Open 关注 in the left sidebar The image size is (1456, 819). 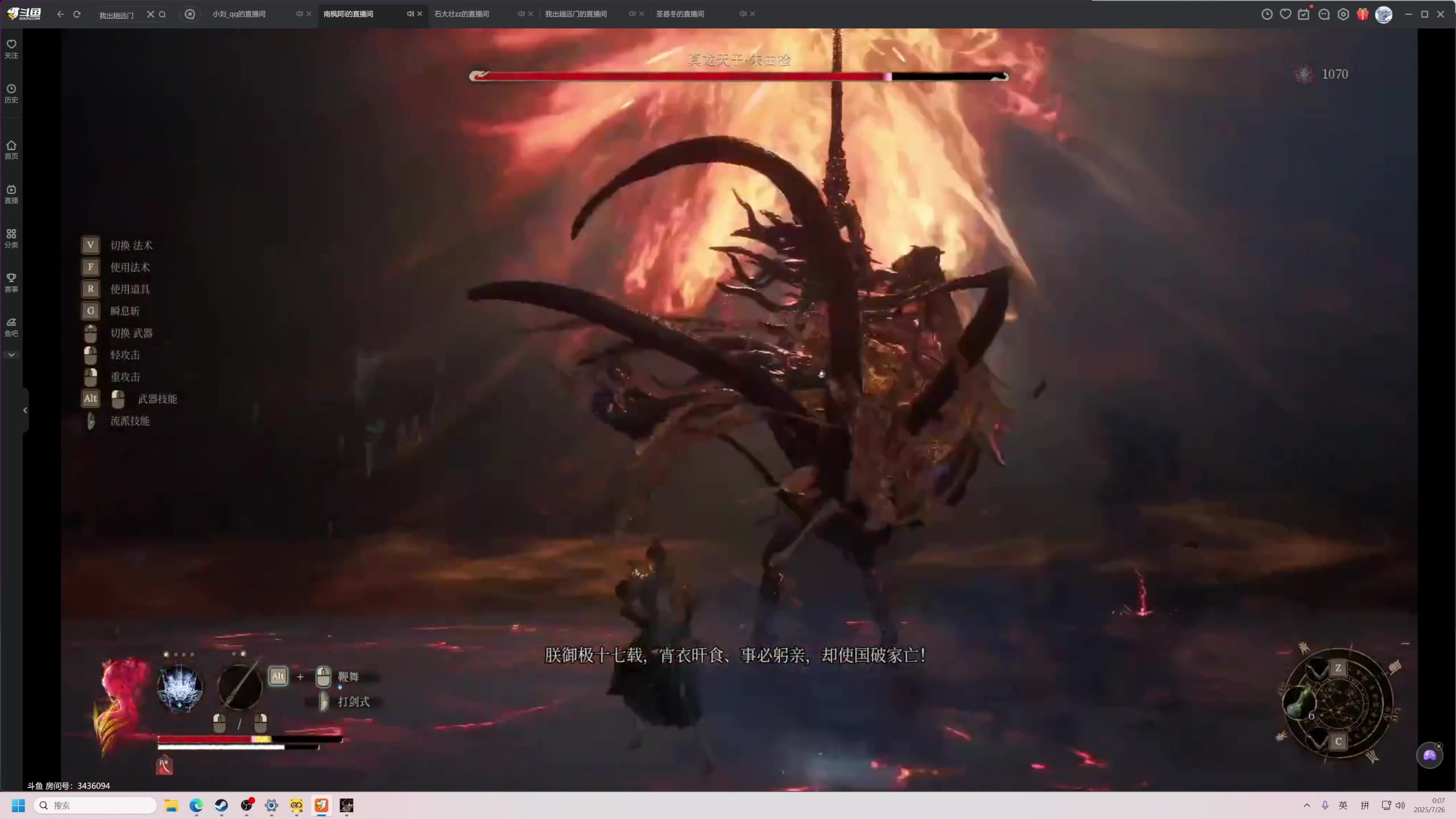(11, 49)
